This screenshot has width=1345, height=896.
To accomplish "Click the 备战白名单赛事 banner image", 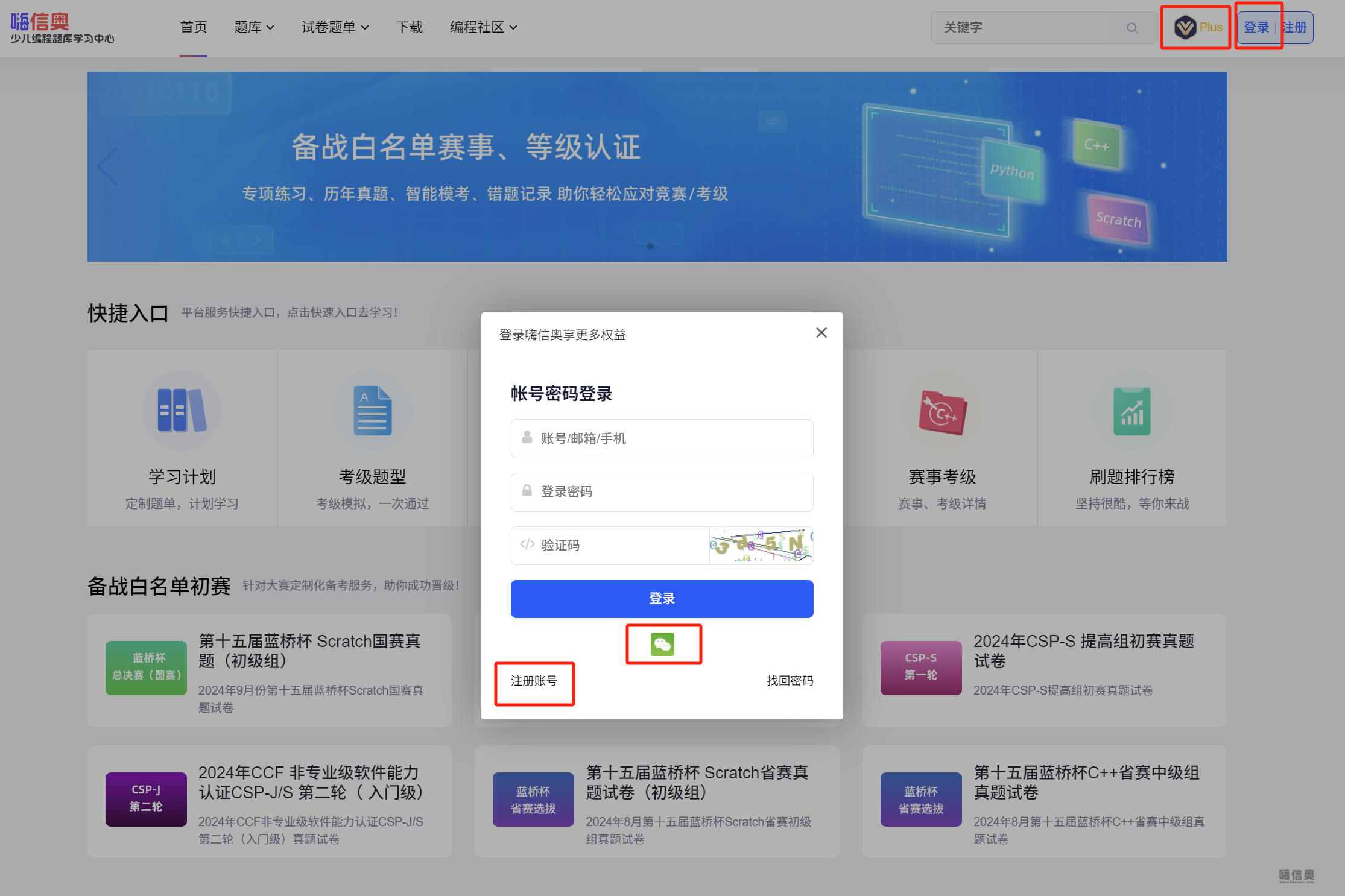I will coord(657,166).
